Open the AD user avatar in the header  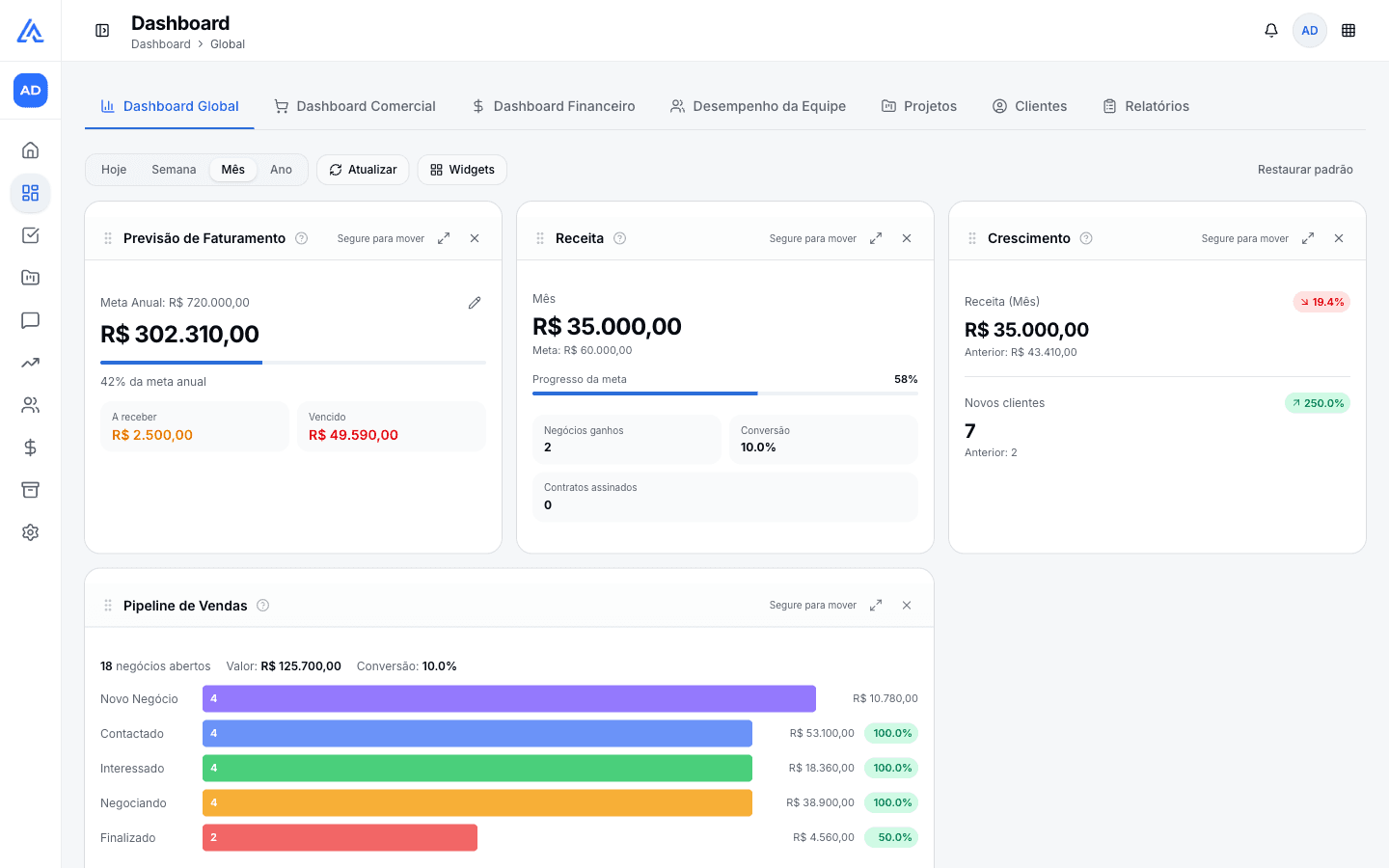point(1310,31)
